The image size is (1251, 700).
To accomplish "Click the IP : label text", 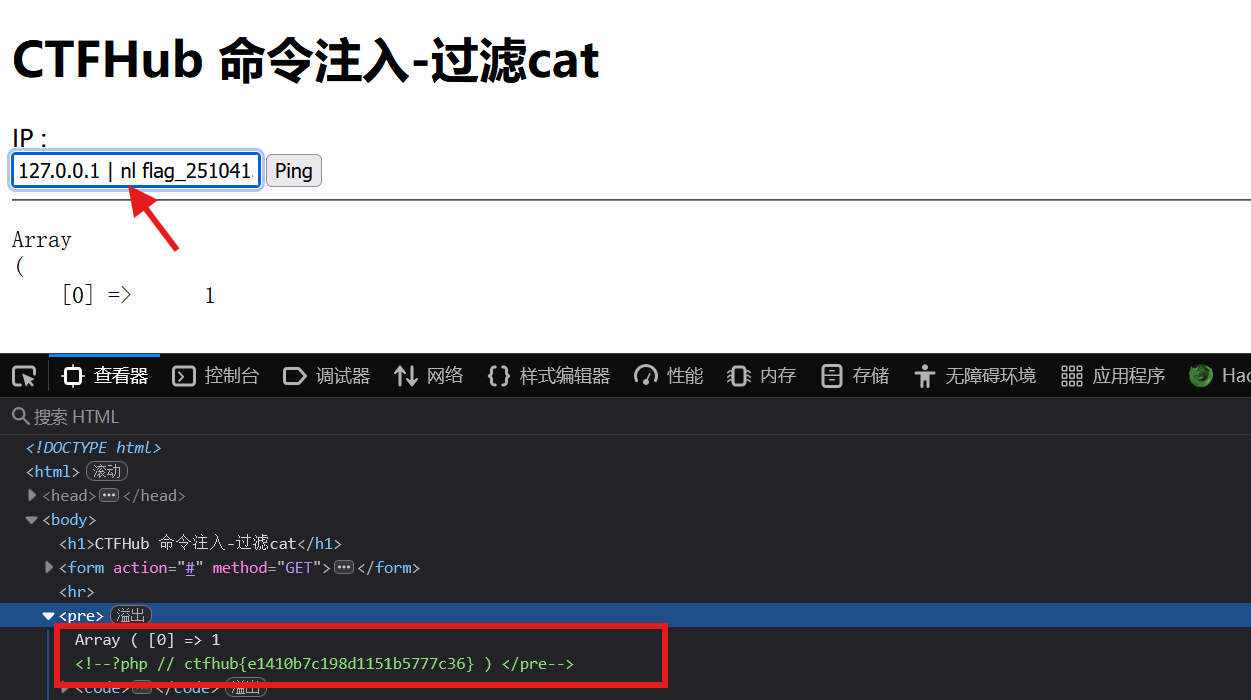I will point(30,138).
